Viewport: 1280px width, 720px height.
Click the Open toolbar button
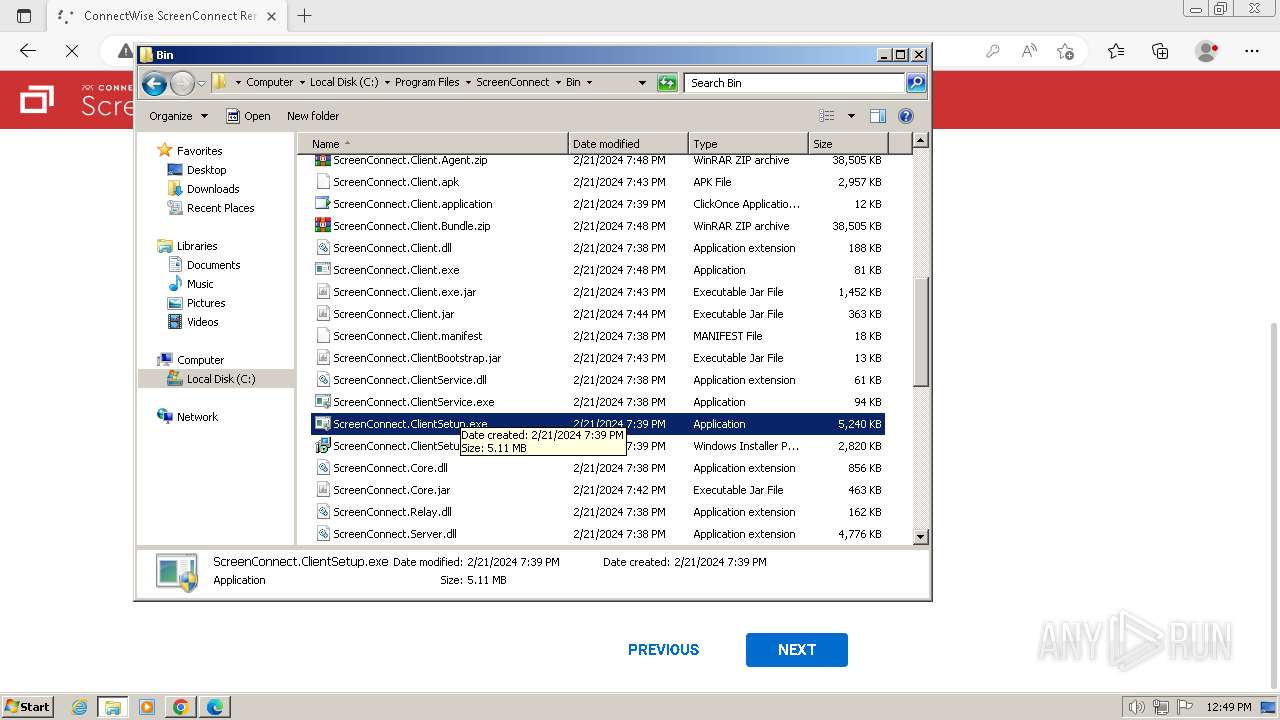(x=248, y=116)
